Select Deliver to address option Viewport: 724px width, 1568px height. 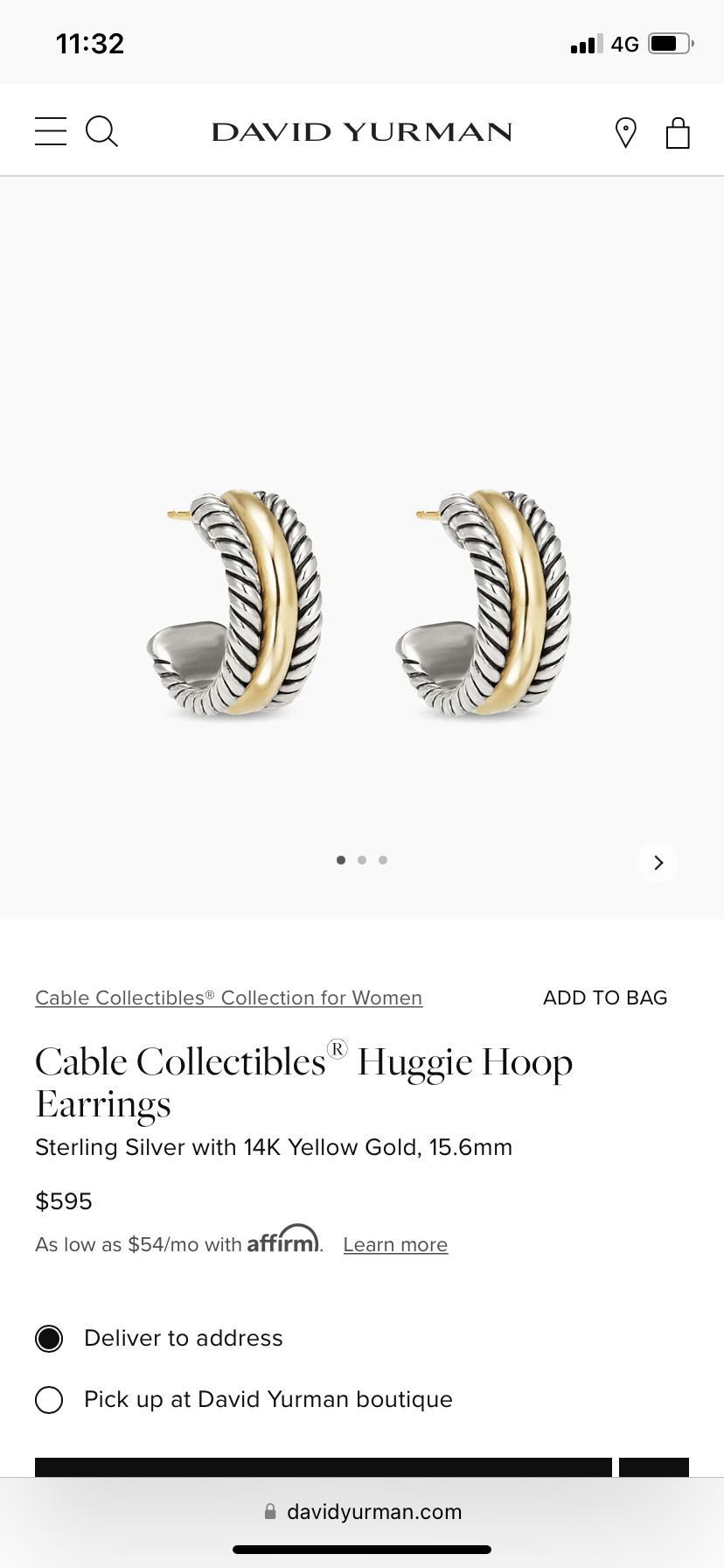click(x=159, y=1338)
